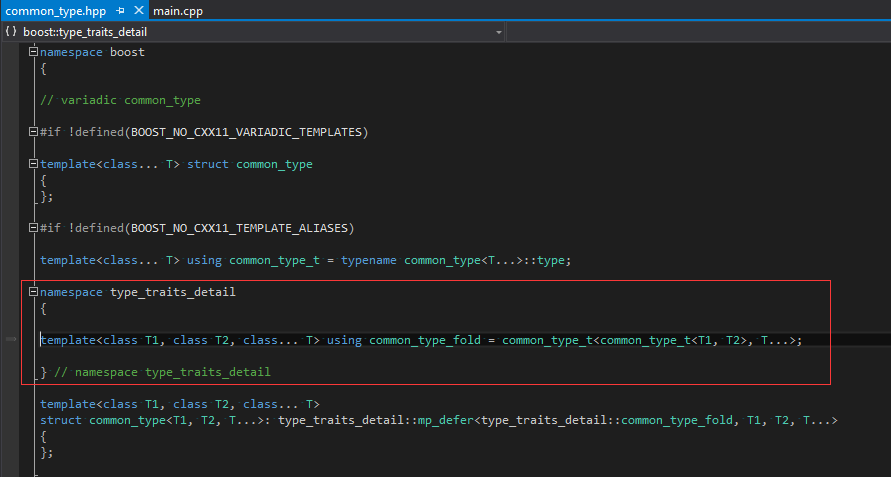Click the "struct" keyword before common_type<T1, T2, T...>
The image size is (891, 477).
pos(61,420)
